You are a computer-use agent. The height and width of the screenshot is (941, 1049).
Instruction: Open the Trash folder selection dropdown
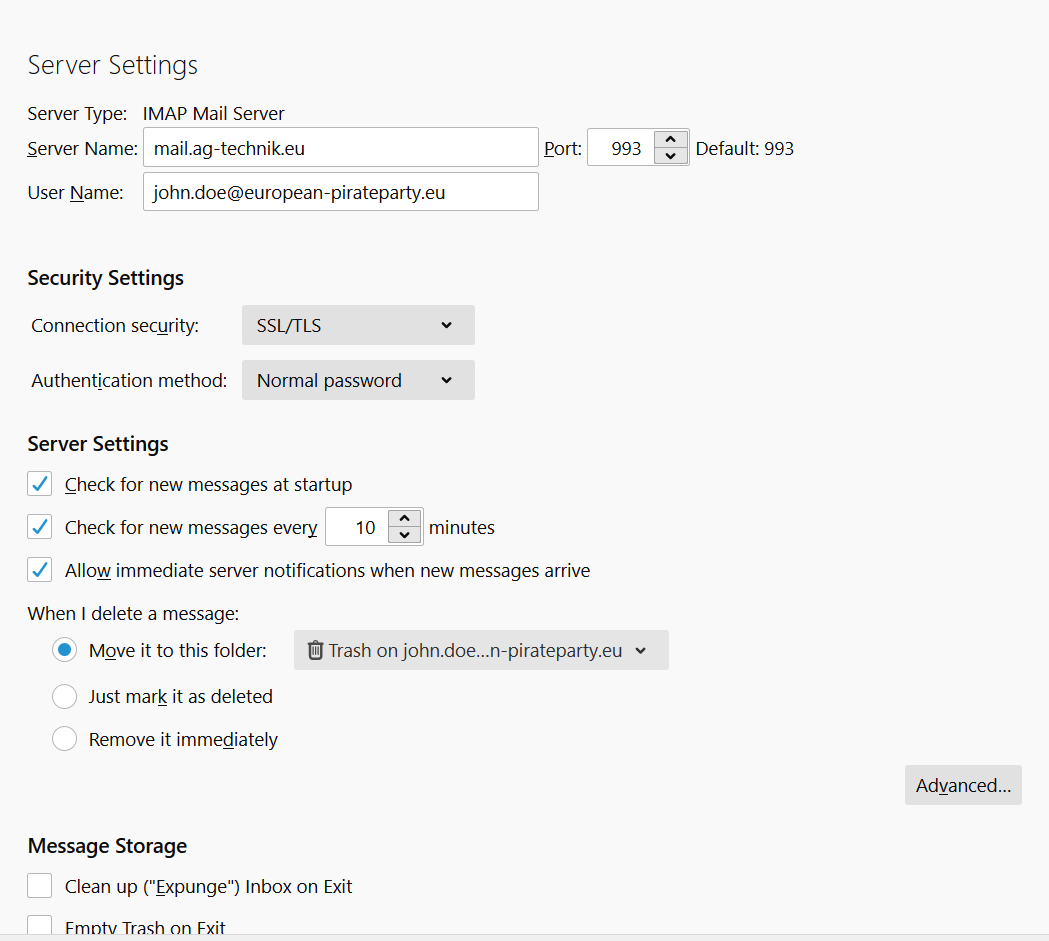[x=480, y=650]
